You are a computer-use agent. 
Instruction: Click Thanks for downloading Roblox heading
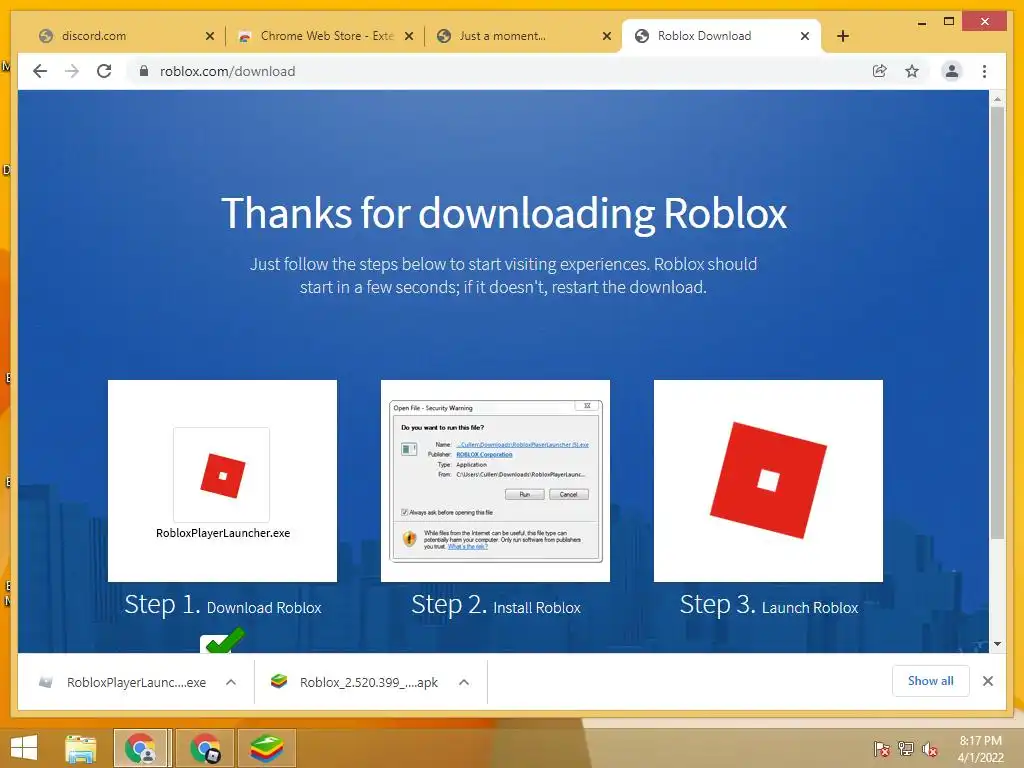(x=504, y=214)
